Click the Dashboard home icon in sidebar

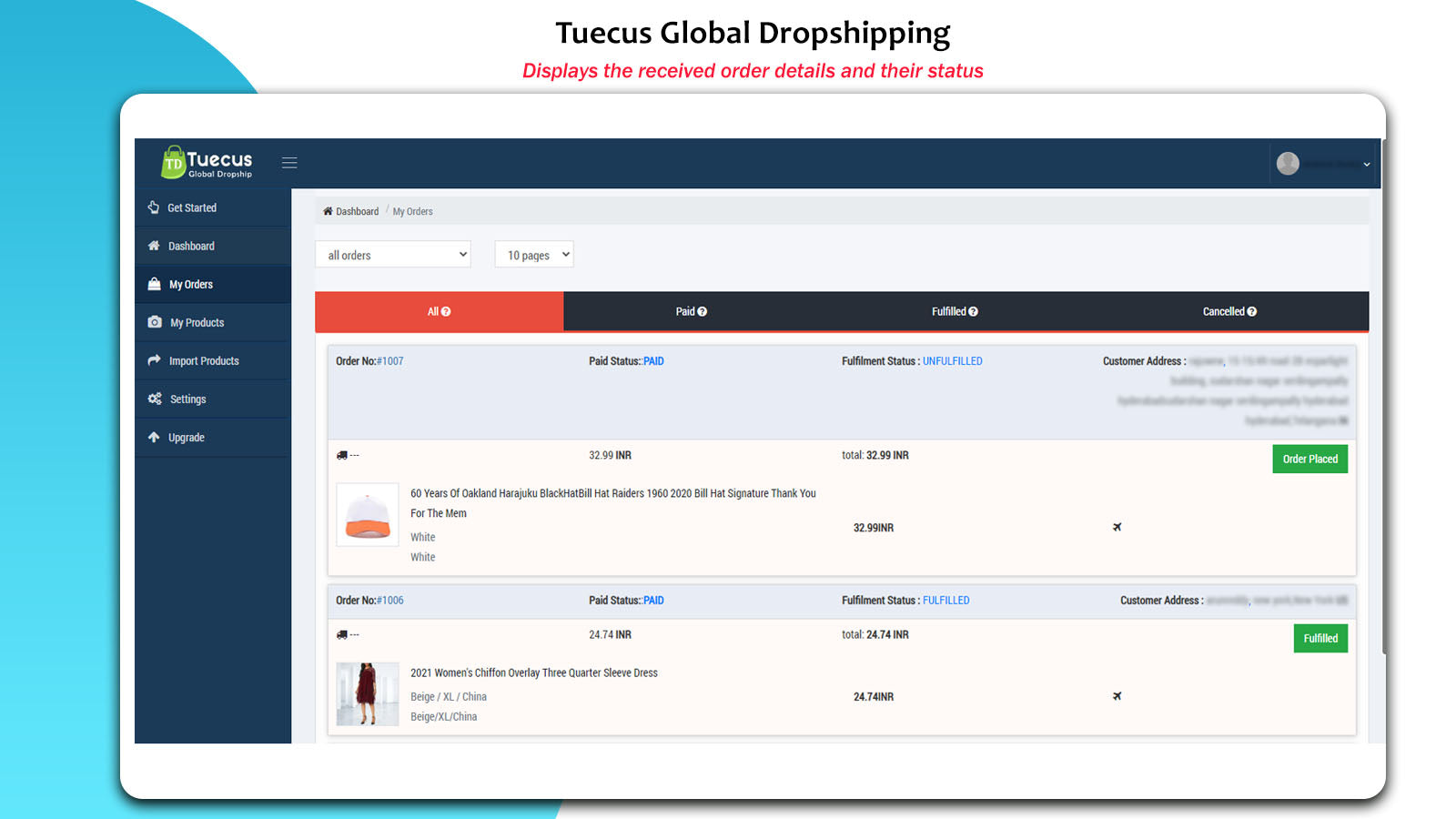point(154,246)
